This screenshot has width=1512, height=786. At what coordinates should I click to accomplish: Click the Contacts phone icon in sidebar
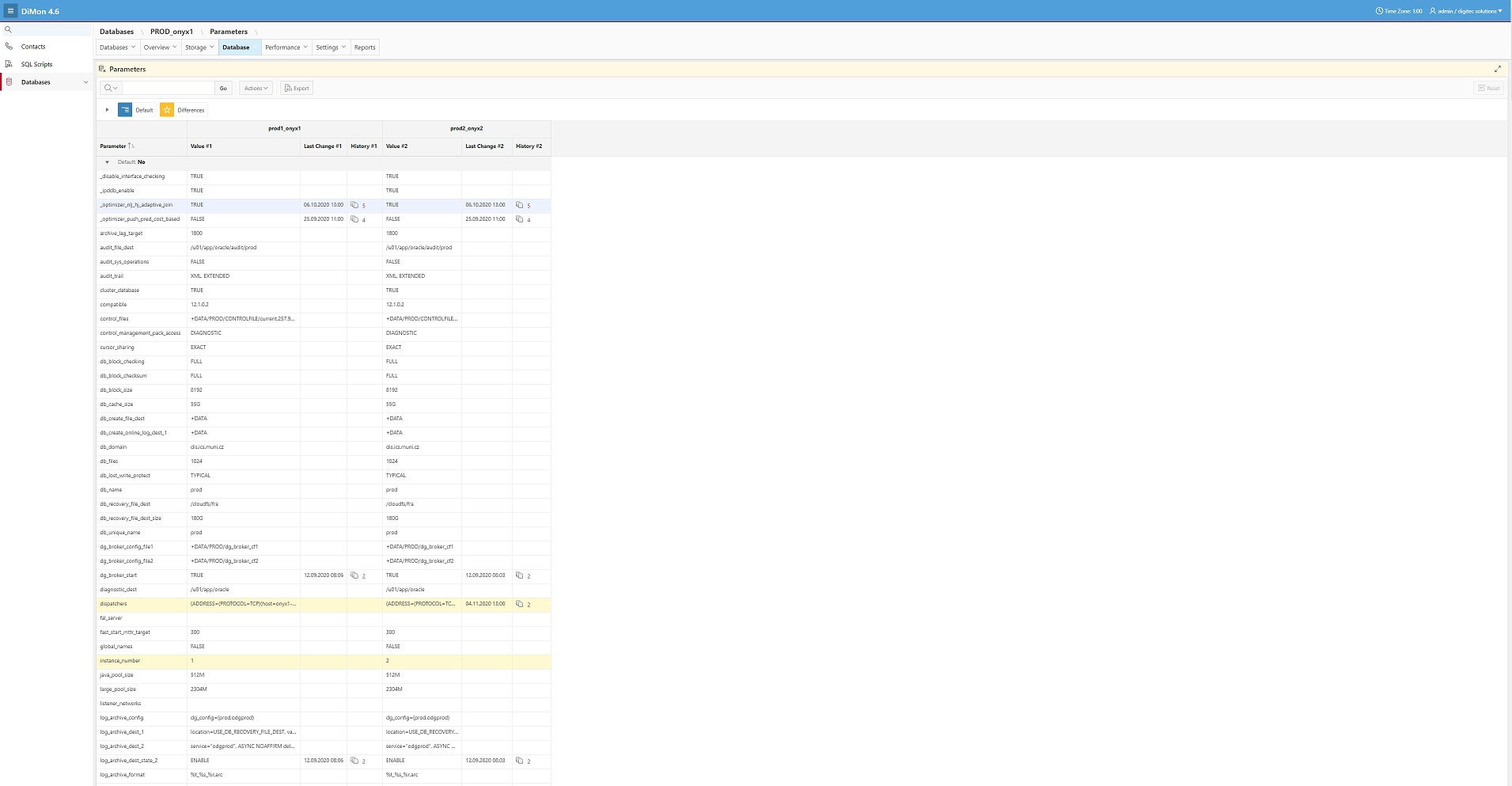pyautogui.click(x=9, y=47)
